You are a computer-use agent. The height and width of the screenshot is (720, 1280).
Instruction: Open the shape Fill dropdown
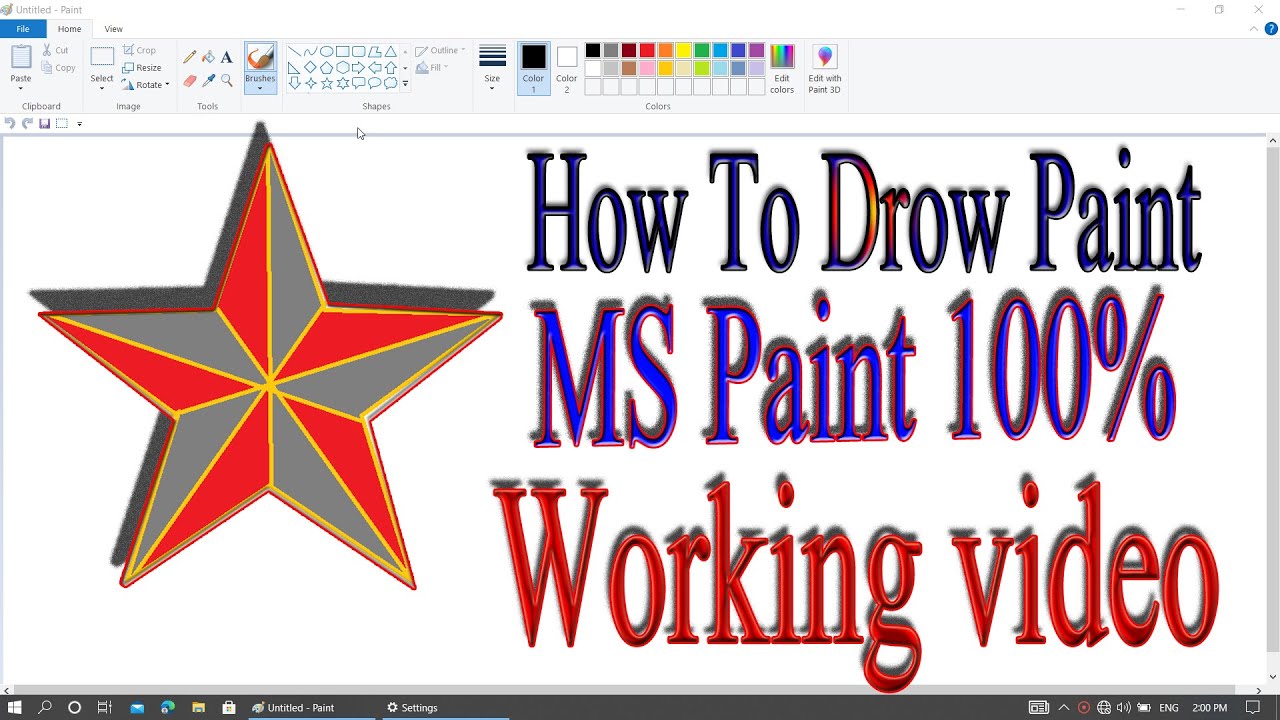pyautogui.click(x=433, y=68)
